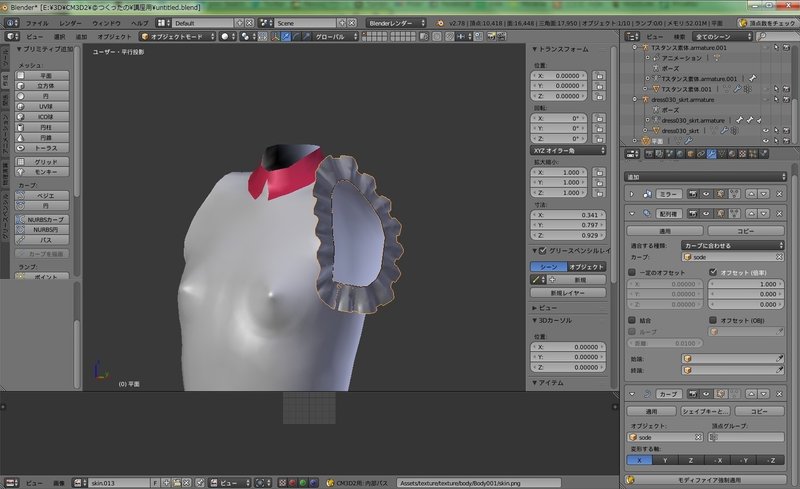Enable 一定のオフセット checkbox

click(632, 272)
